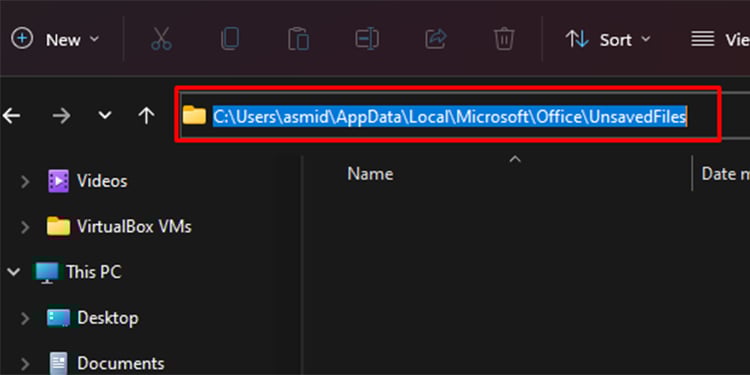Image resolution: width=750 pixels, height=375 pixels.
Task: Select Documents under This PC
Action: pos(121,364)
